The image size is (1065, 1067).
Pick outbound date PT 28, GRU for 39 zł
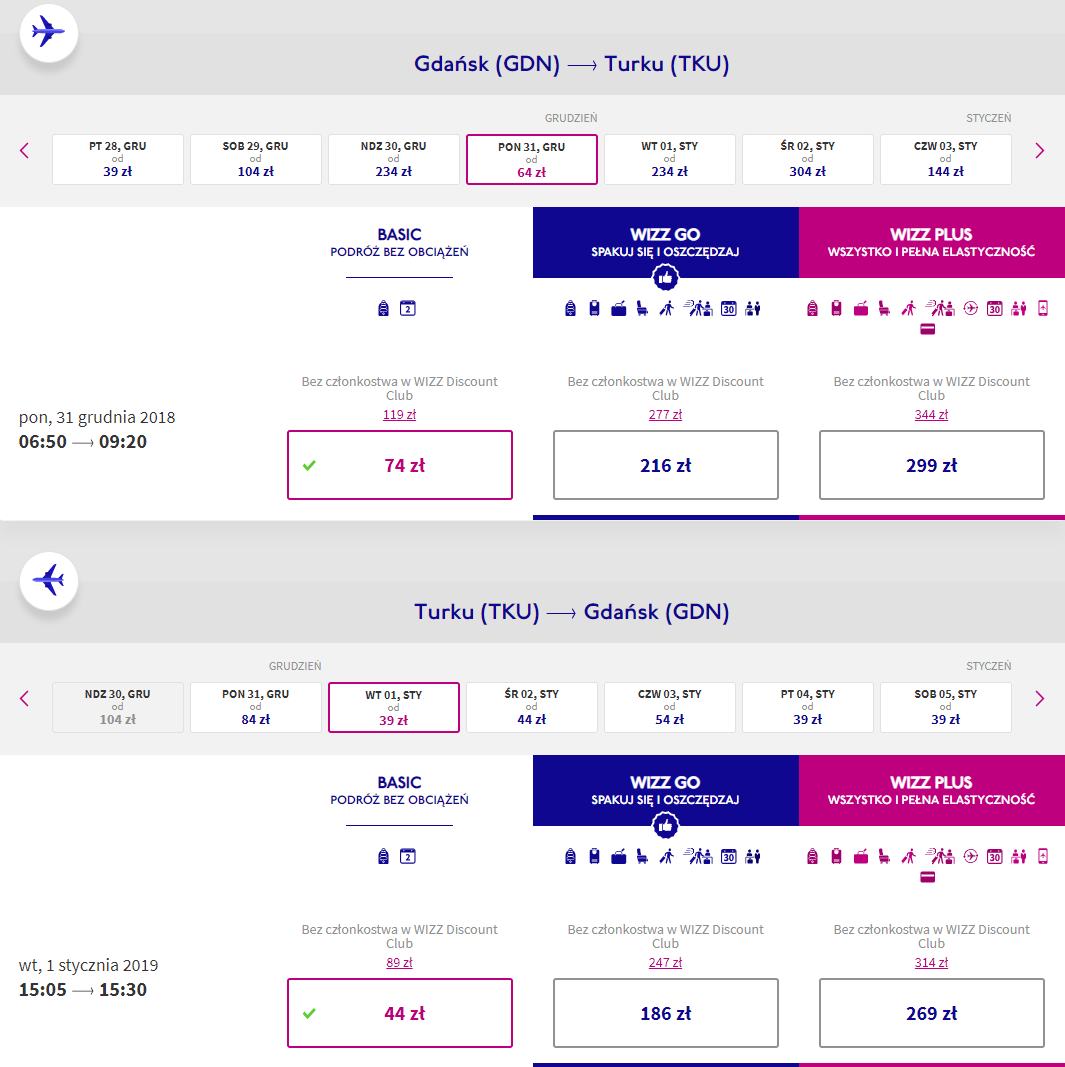coord(118,159)
